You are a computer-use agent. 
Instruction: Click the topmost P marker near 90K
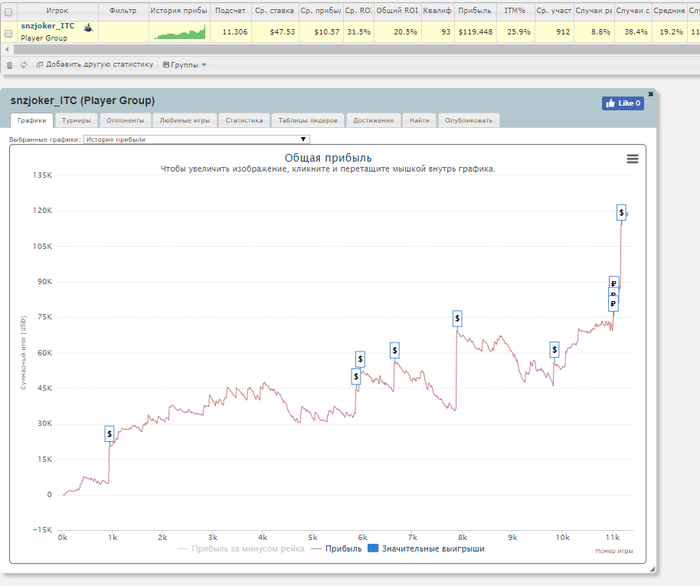[x=614, y=282]
